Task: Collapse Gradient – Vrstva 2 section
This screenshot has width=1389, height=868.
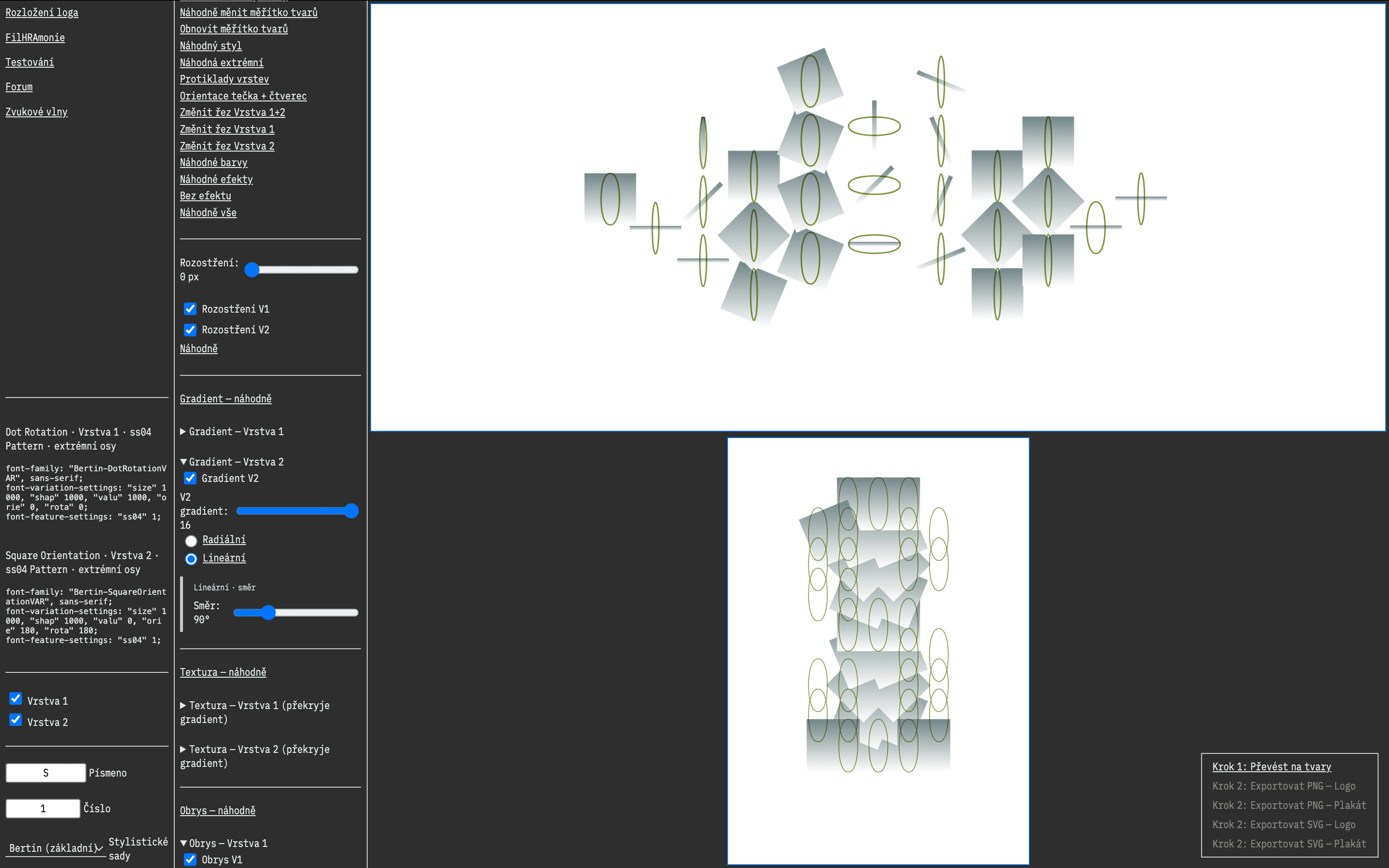Action: pyautogui.click(x=232, y=461)
